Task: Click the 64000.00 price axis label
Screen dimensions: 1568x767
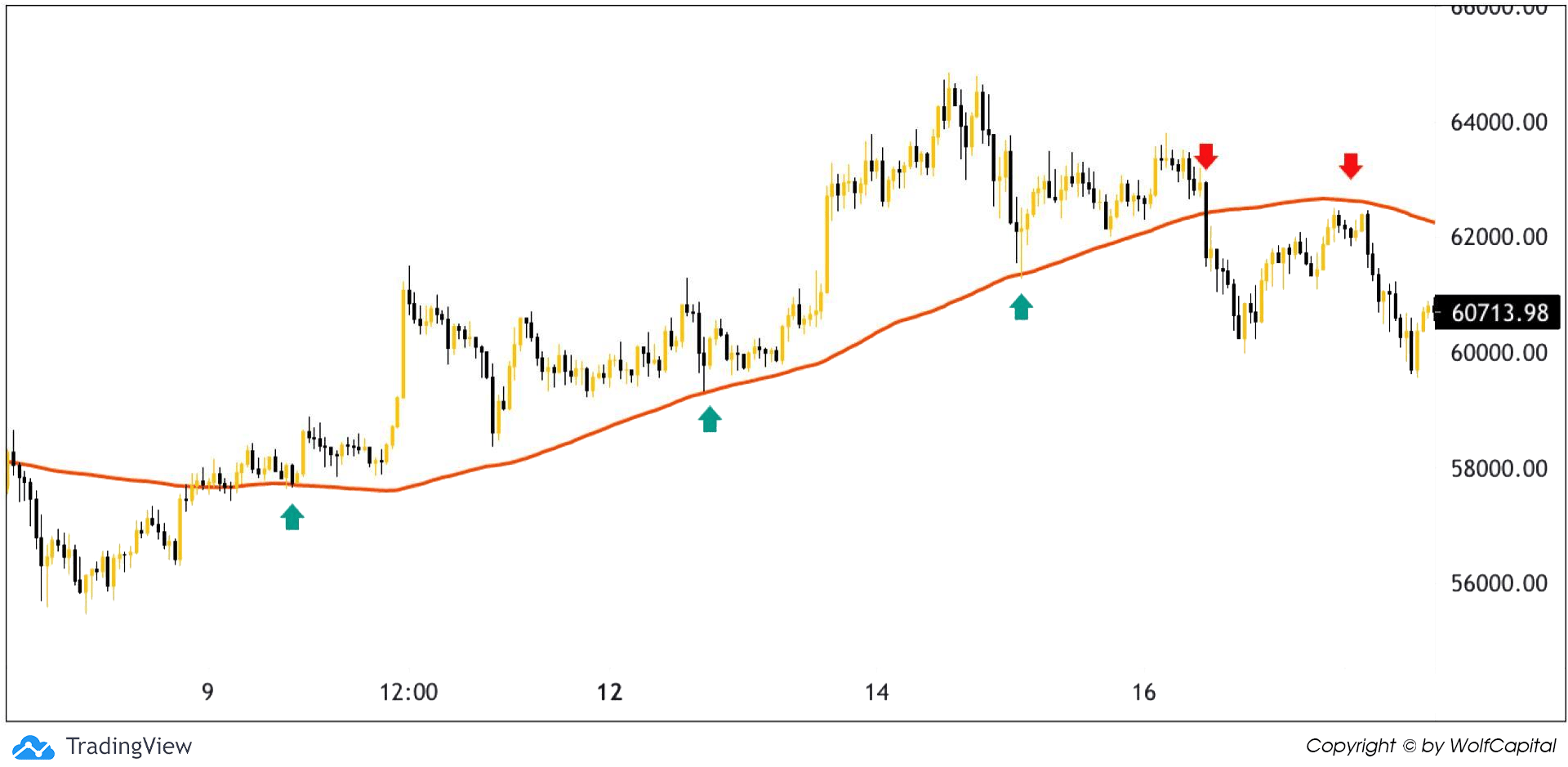Action: click(1499, 123)
